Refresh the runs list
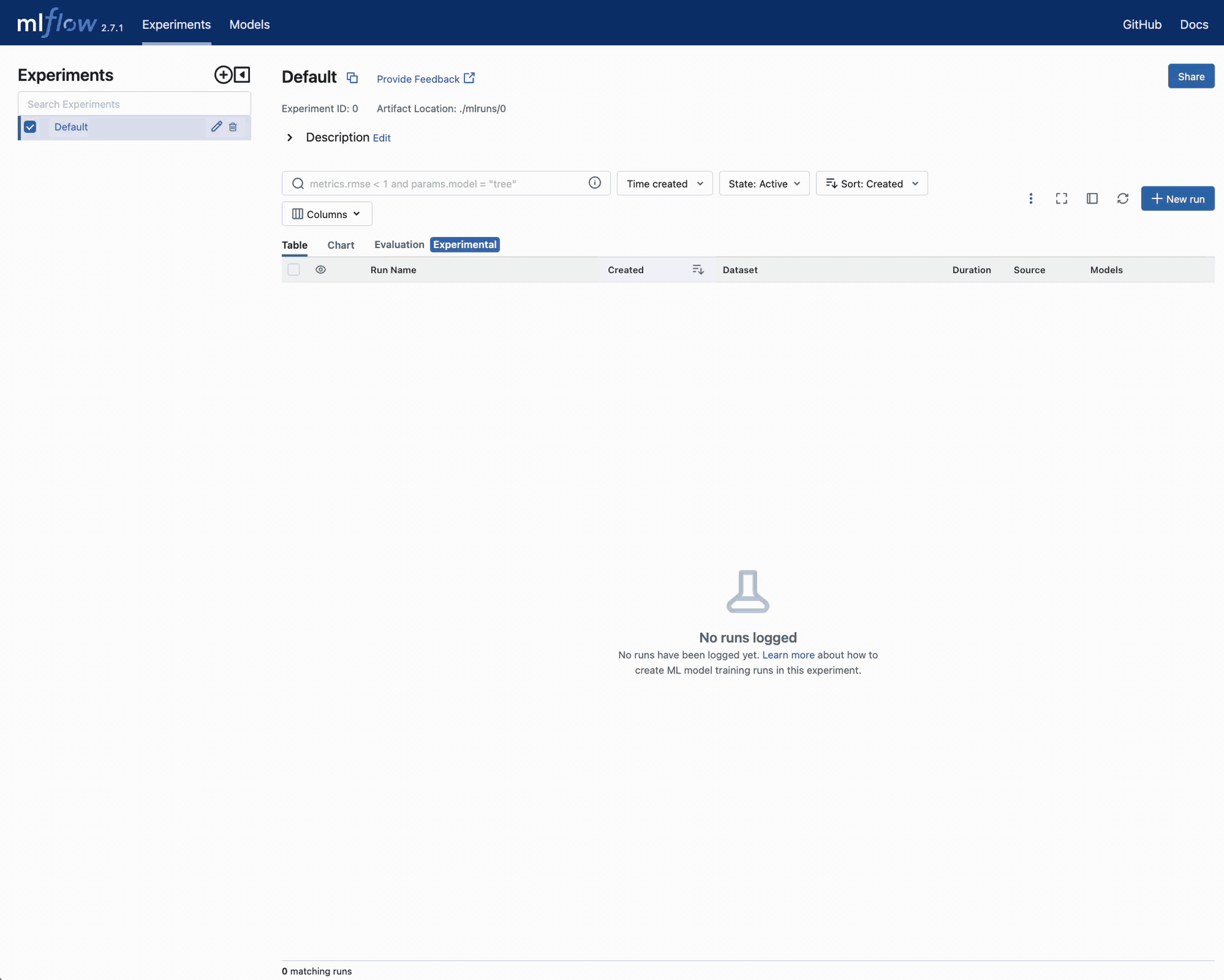Image resolution: width=1224 pixels, height=980 pixels. click(x=1123, y=198)
